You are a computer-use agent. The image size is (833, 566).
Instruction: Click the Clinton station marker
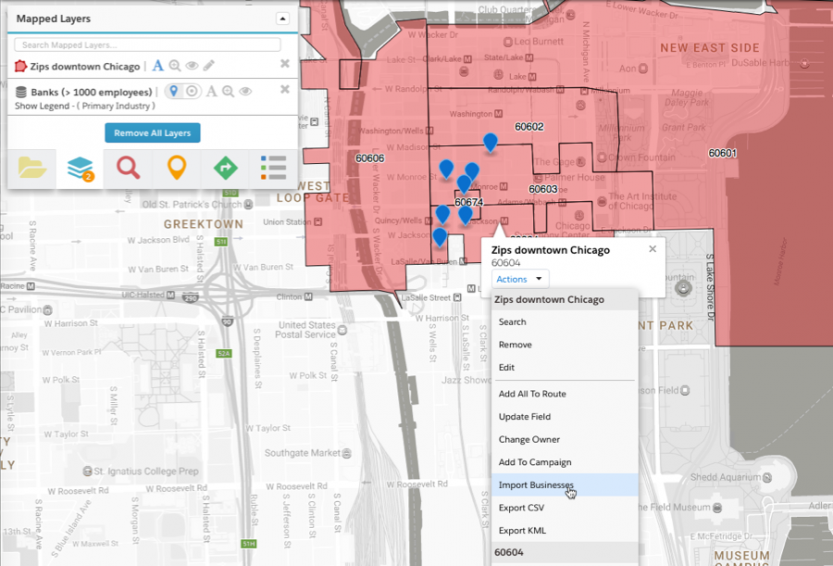(308, 297)
